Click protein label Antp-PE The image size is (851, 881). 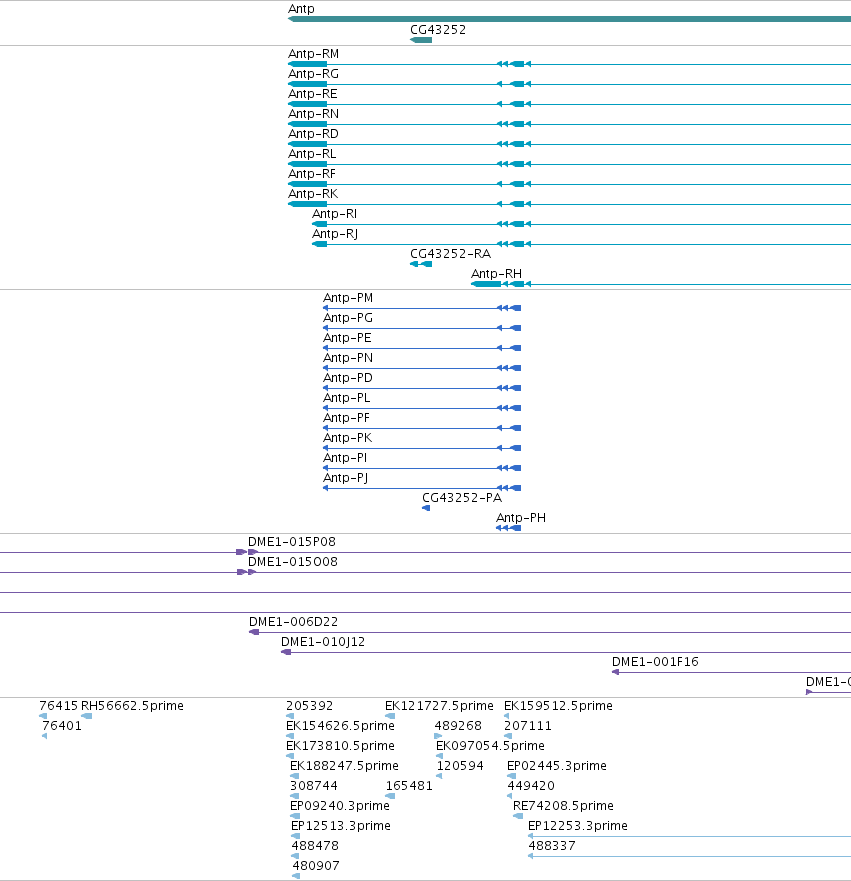tap(347, 338)
